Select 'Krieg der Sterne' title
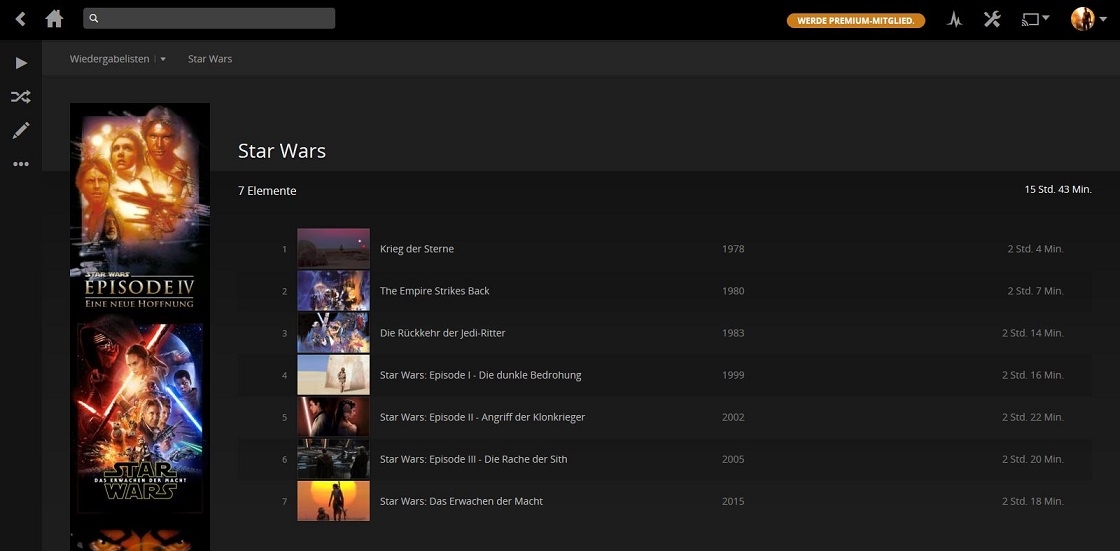The image size is (1120, 551). coord(417,249)
